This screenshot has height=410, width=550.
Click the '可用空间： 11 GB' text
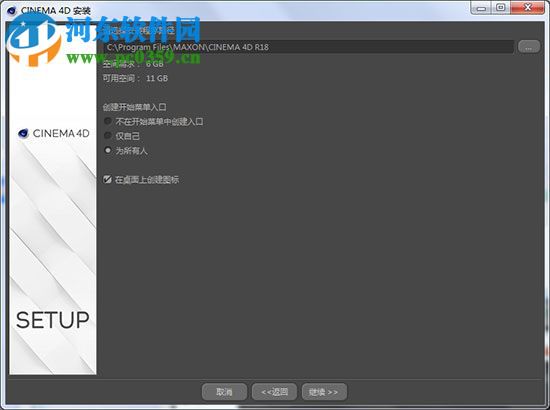point(135,78)
